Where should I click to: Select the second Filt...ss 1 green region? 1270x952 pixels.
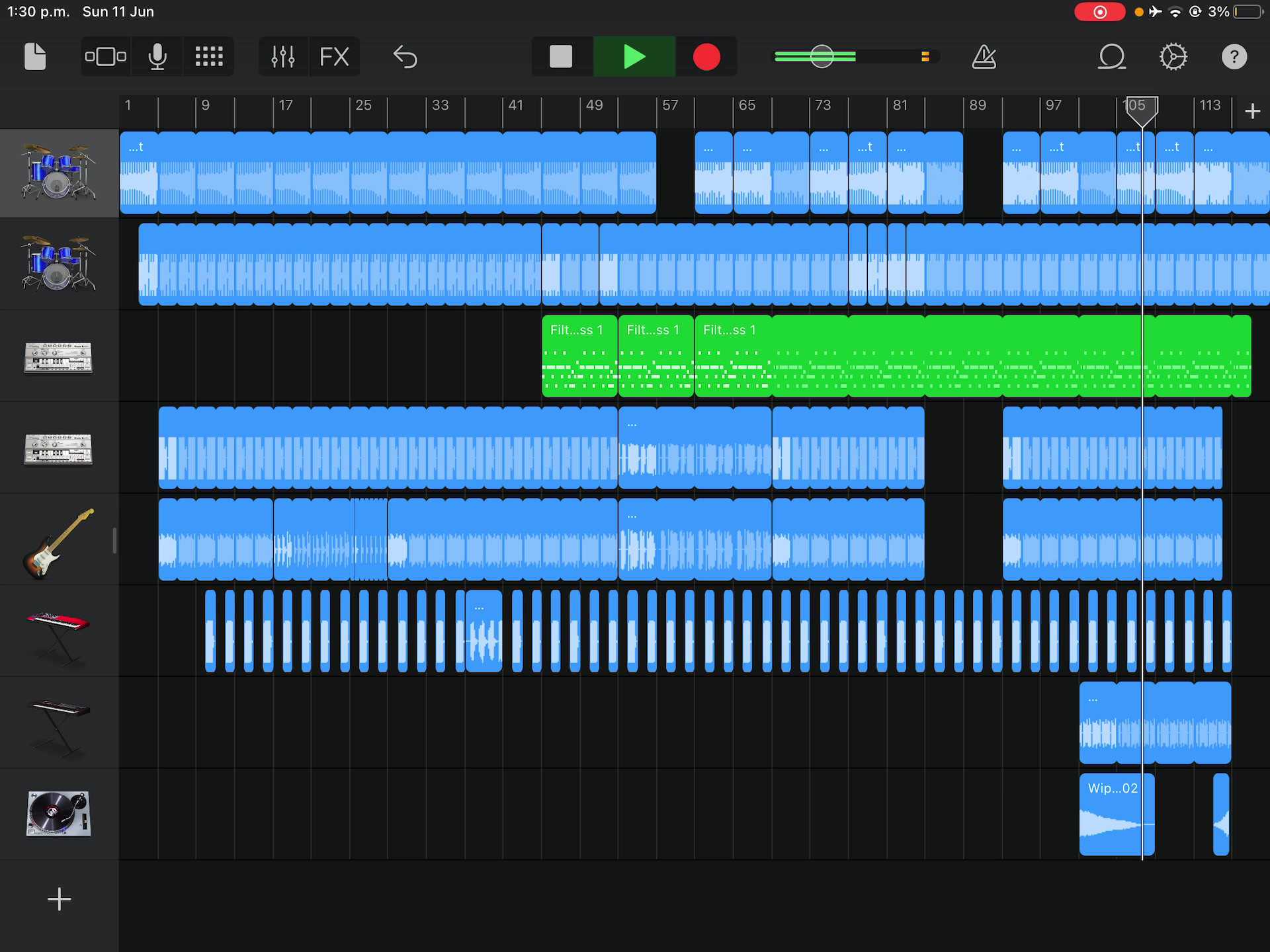pyautogui.click(x=656, y=356)
